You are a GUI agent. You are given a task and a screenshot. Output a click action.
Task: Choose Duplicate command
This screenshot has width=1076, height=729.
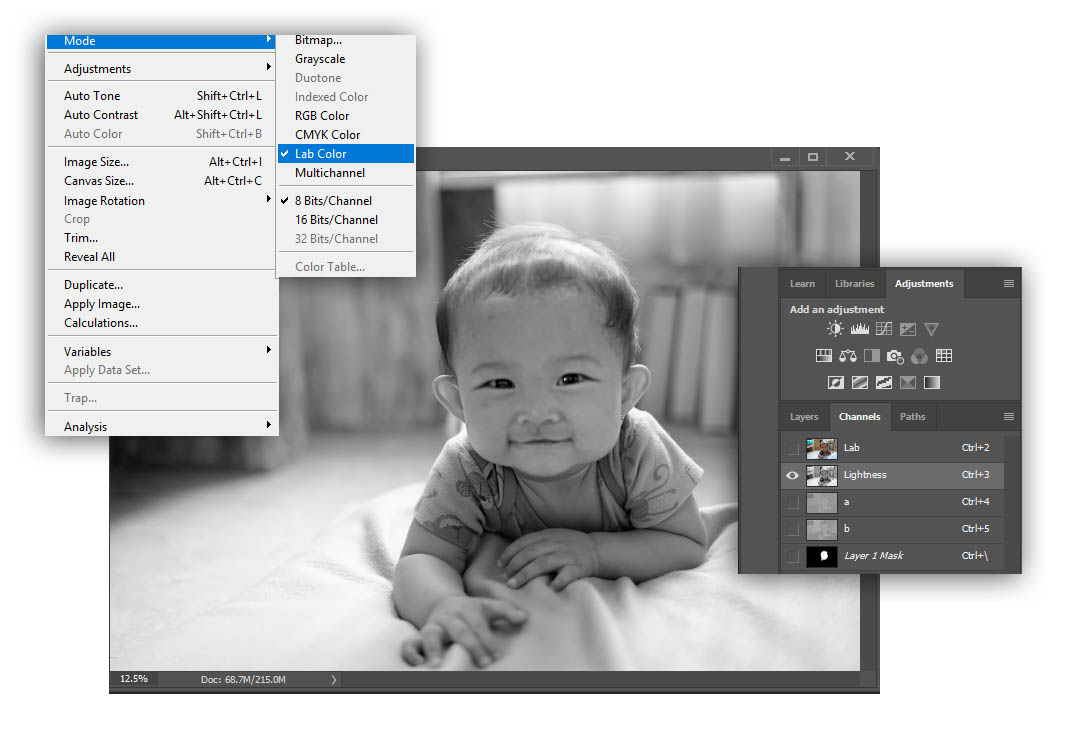click(162, 285)
